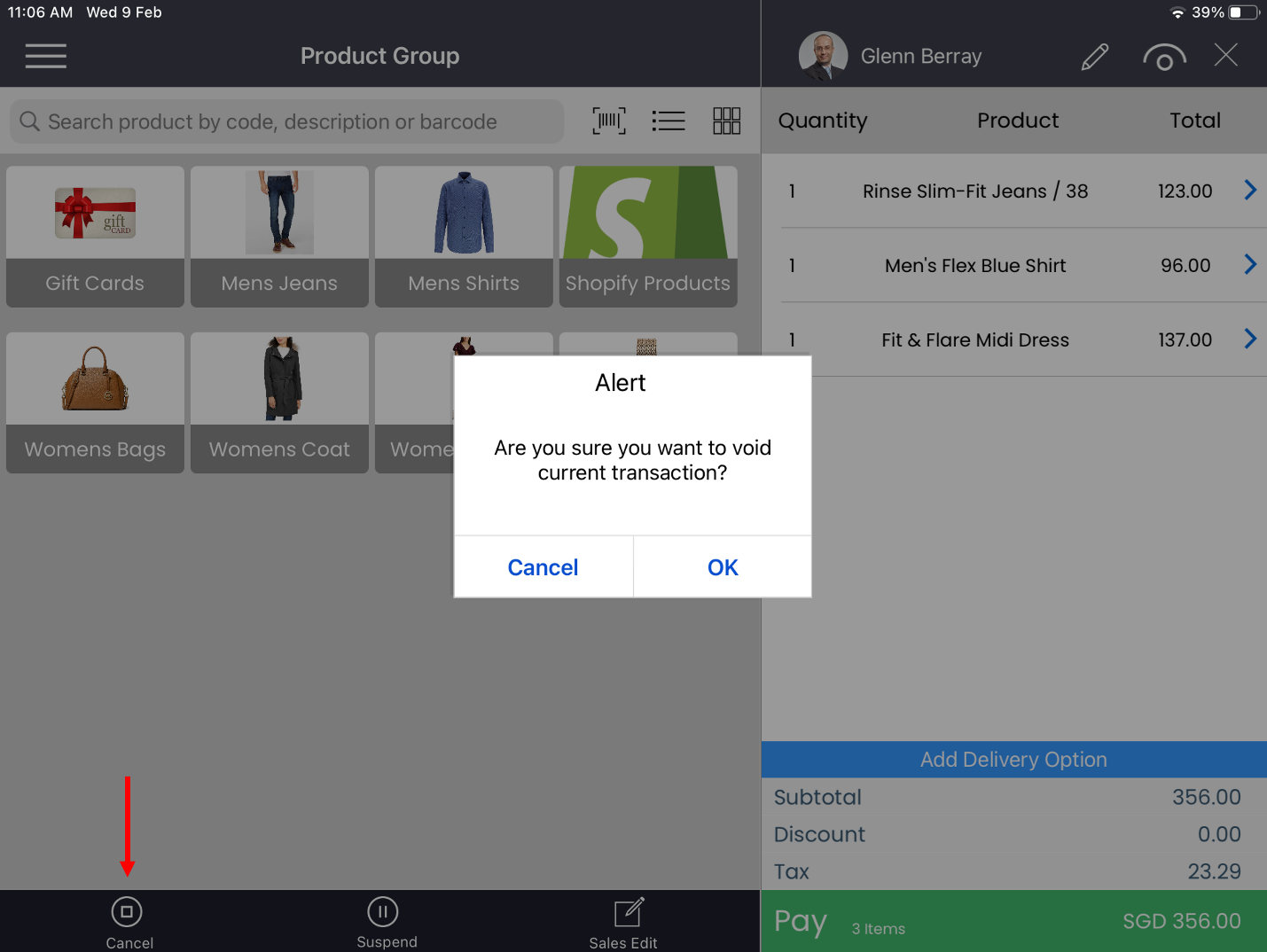
Task: Open Sales Edit from the bottom bar
Action: pyautogui.click(x=625, y=911)
